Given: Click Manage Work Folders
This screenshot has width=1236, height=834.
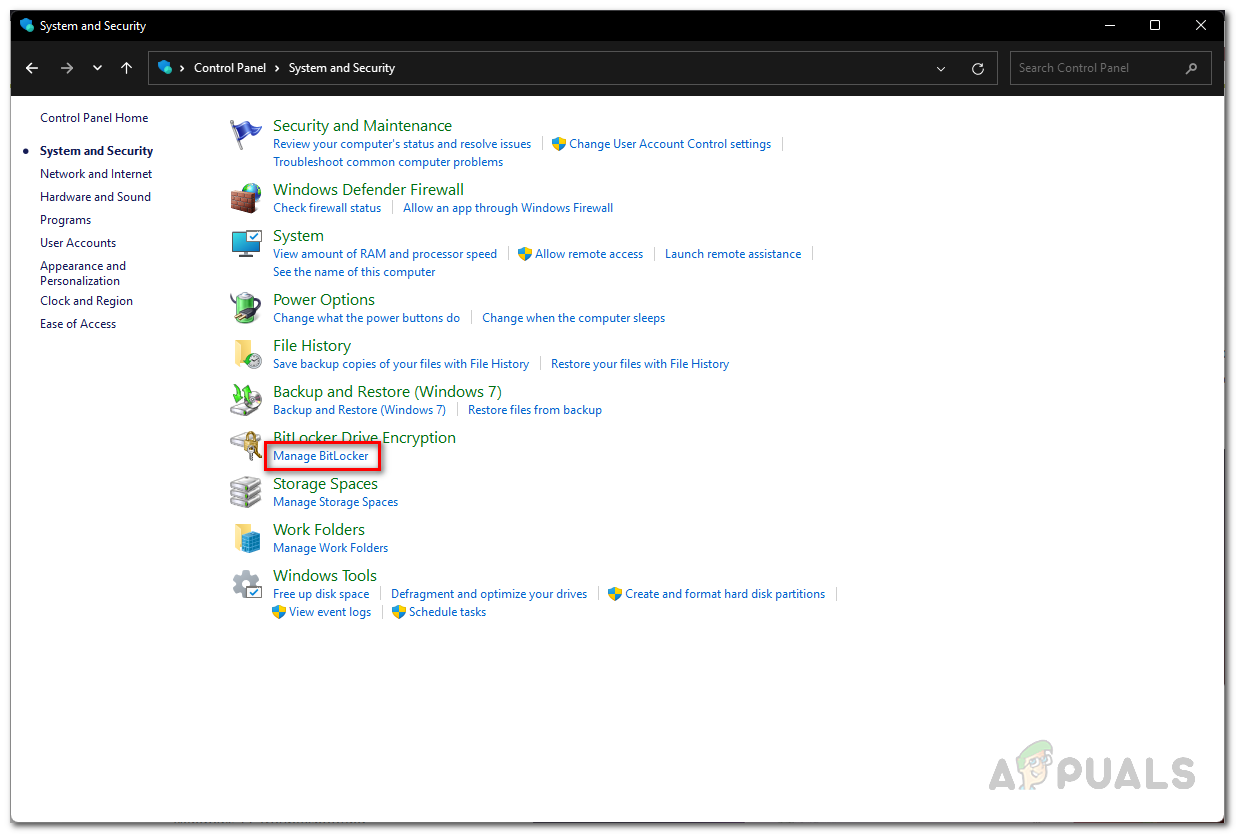Looking at the screenshot, I should click(330, 548).
